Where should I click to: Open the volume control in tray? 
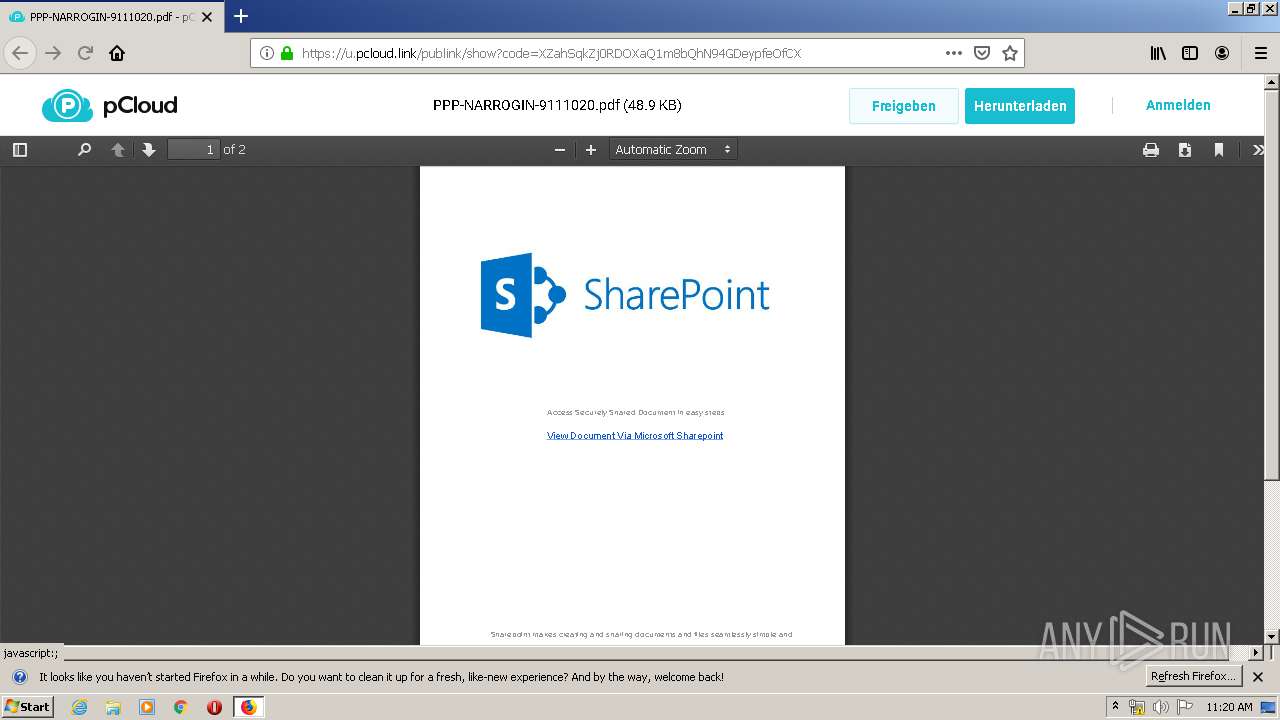1160,707
